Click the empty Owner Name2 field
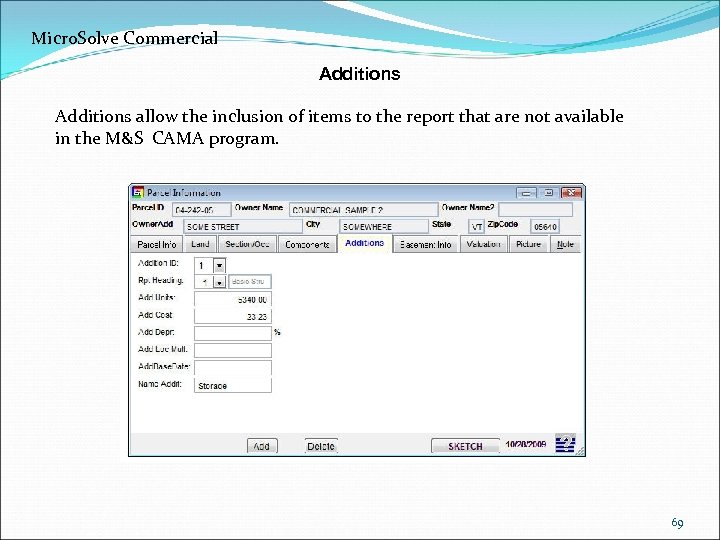Screen dimensions: 720x540 pos(535,210)
